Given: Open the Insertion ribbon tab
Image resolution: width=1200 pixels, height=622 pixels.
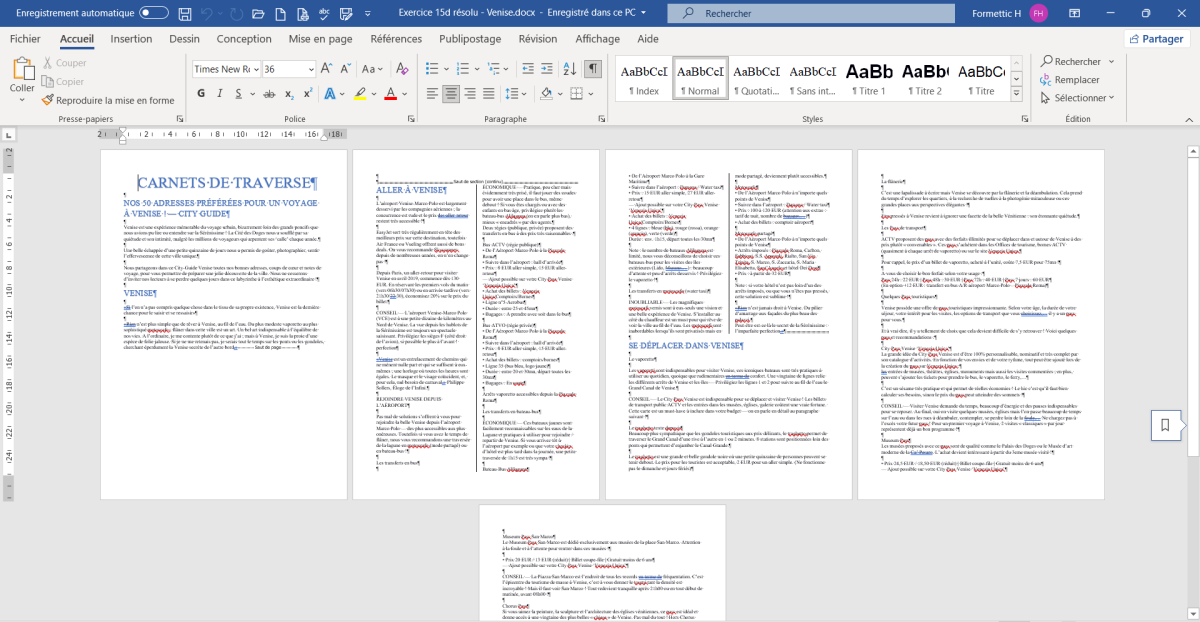Looking at the screenshot, I should click(131, 39).
